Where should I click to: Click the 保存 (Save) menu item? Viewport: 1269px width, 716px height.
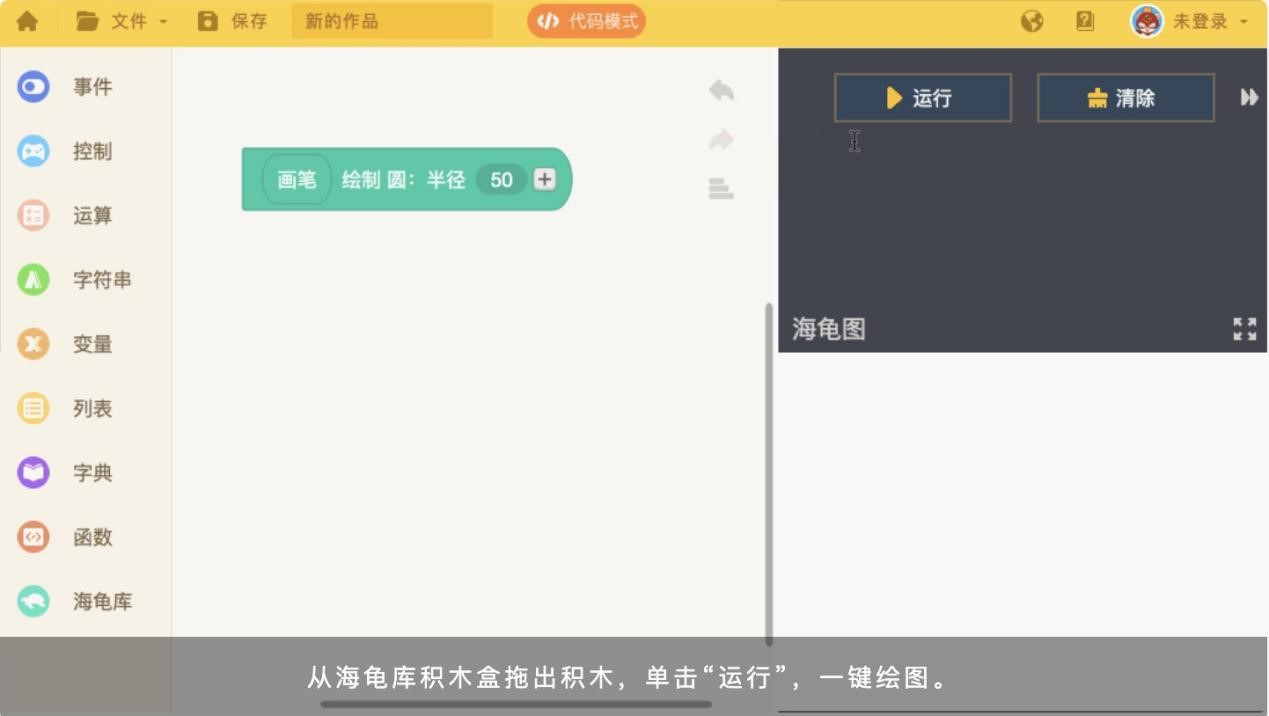tap(233, 20)
